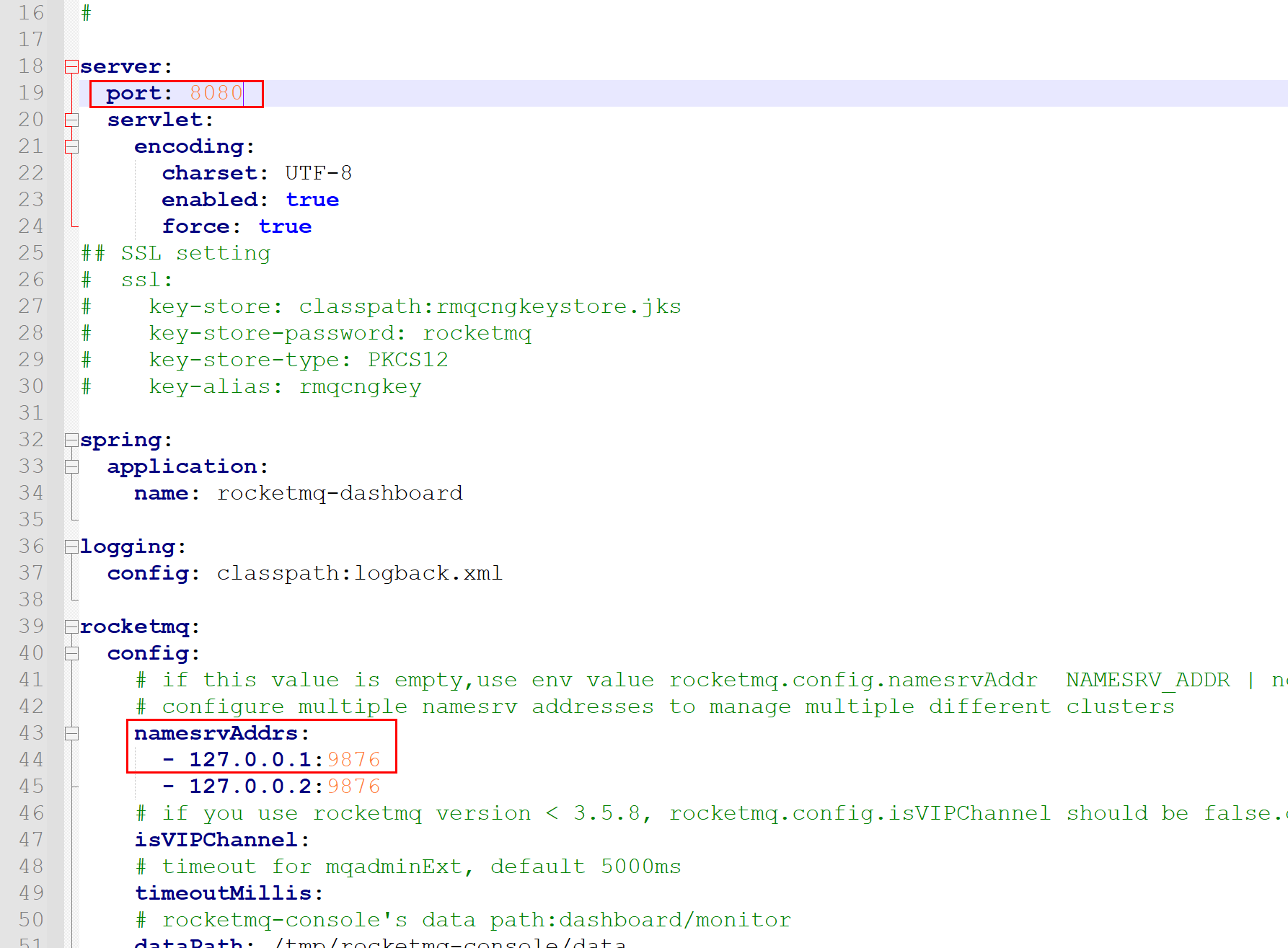The width and height of the screenshot is (1288, 948).
Task: Click the '## SSL setting' comment
Action: coord(175,253)
